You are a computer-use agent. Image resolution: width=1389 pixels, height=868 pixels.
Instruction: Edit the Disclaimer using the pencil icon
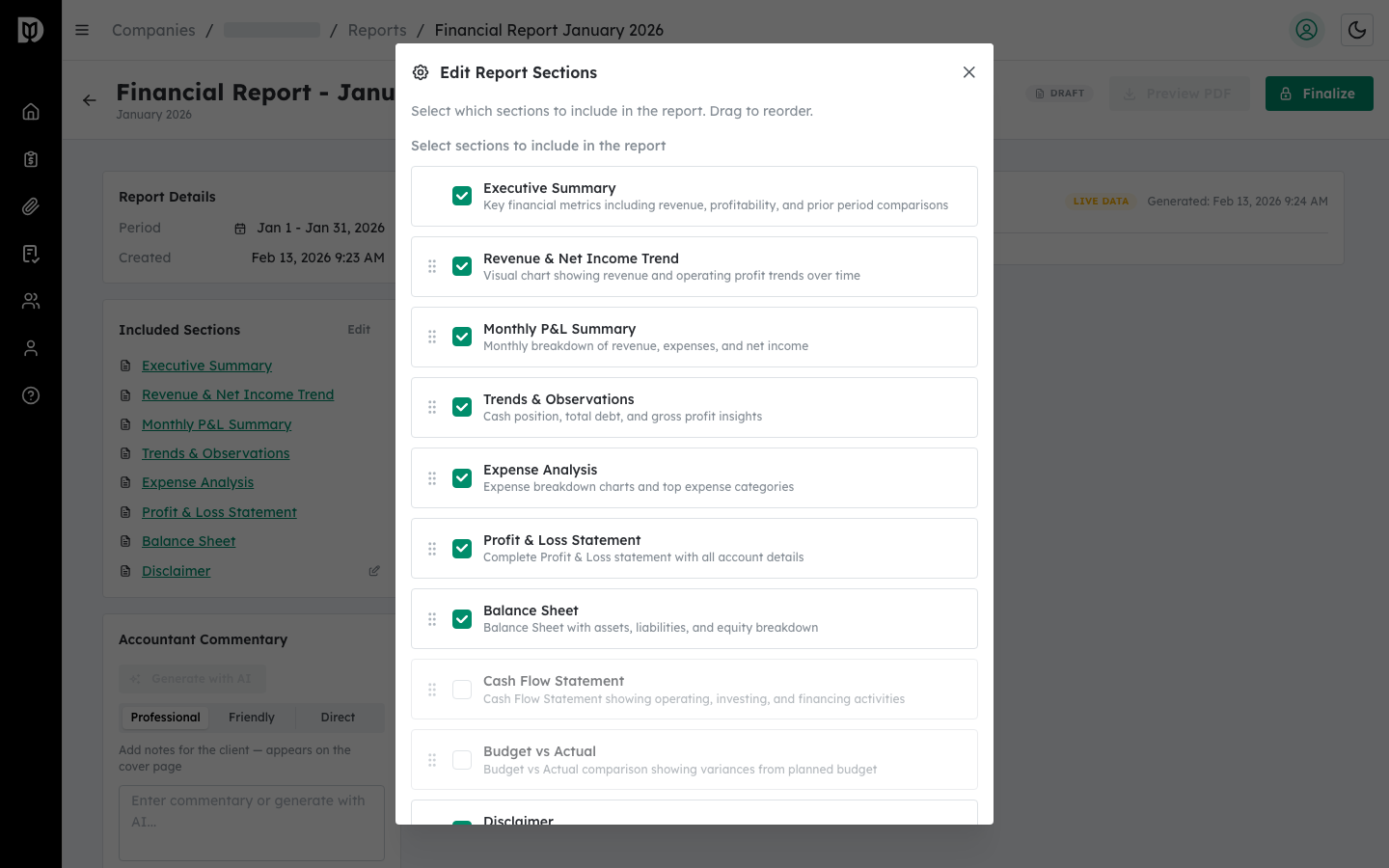374,570
